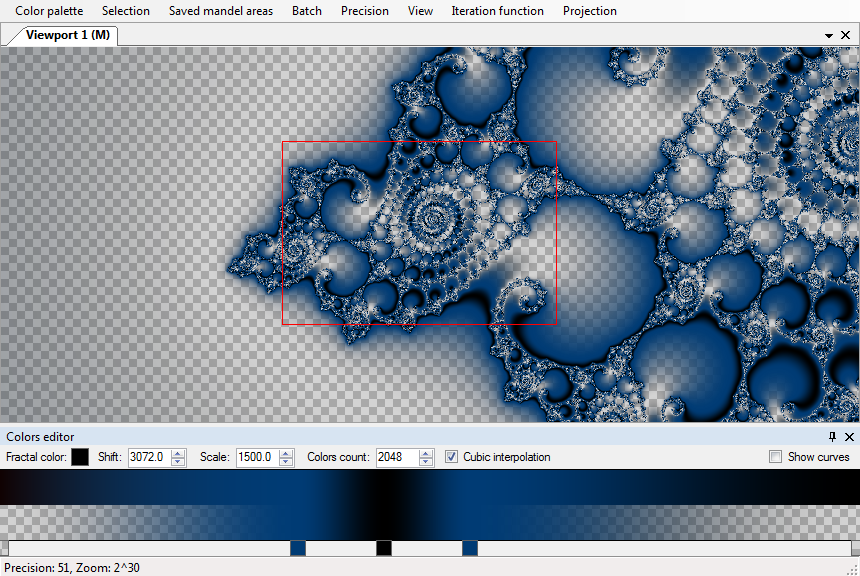Decrease the Scale value with down arrow
The height and width of the screenshot is (576, 860).
[287, 462]
